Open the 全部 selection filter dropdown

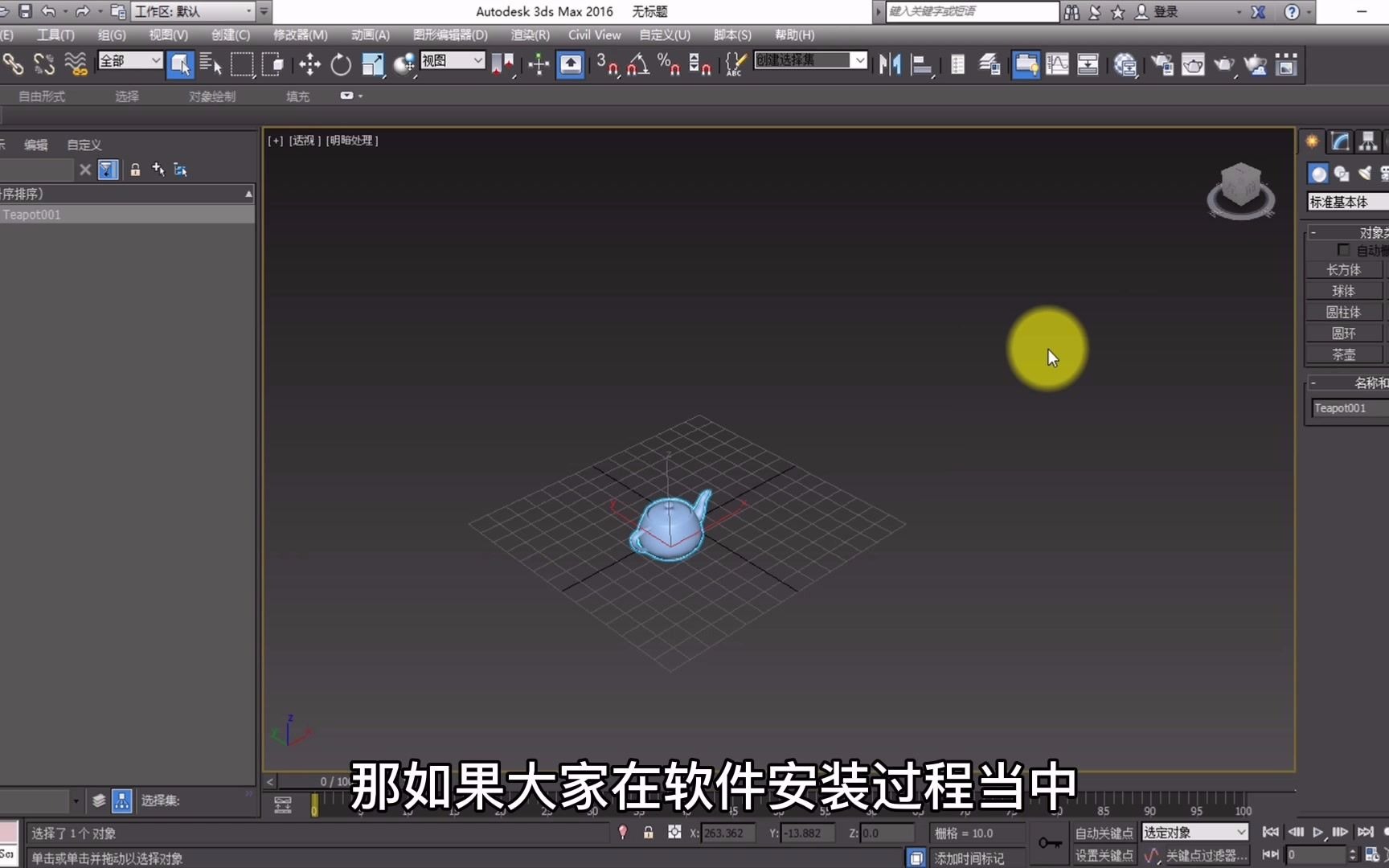click(x=129, y=60)
